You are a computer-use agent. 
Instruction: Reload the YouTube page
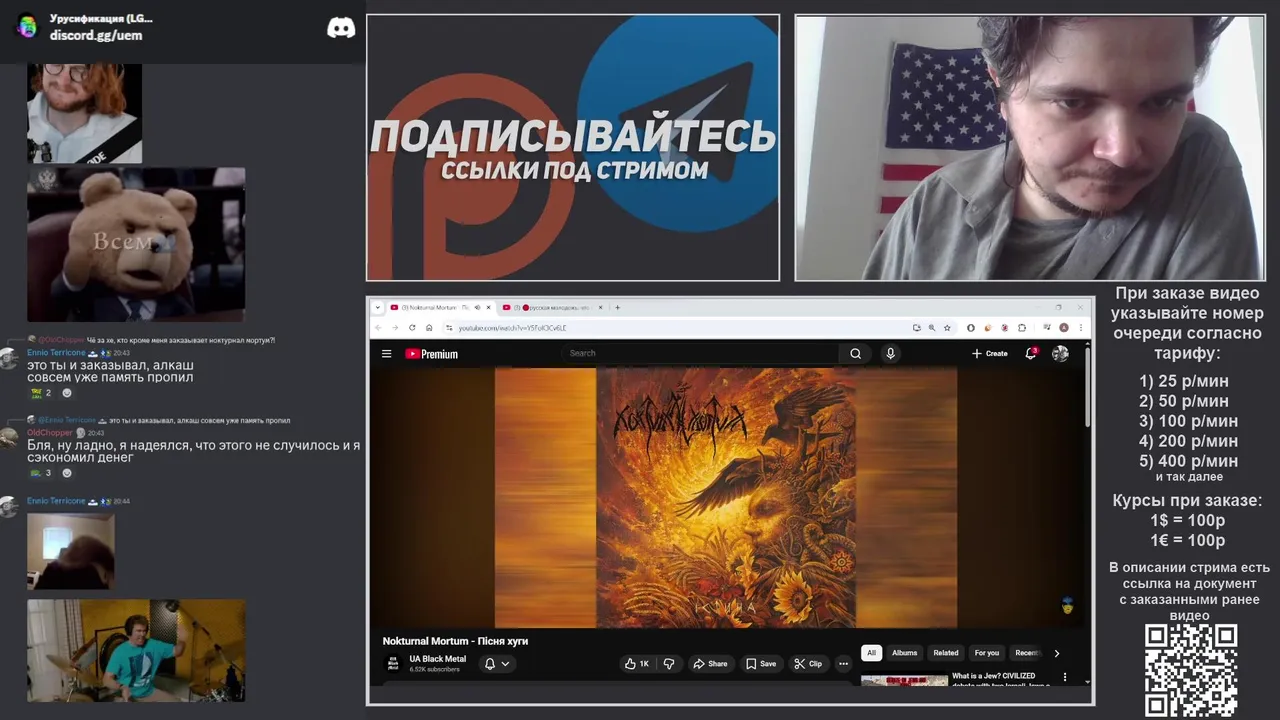(x=412, y=327)
